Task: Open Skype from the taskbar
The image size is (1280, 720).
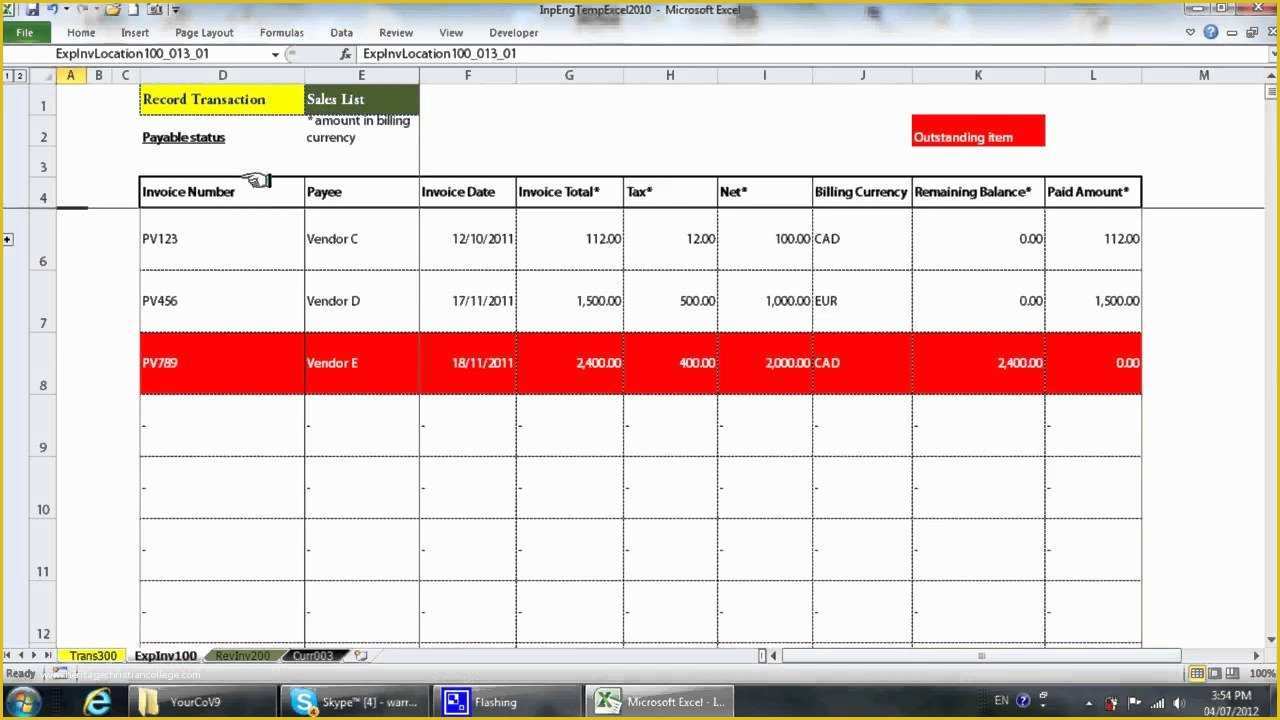Action: point(355,702)
